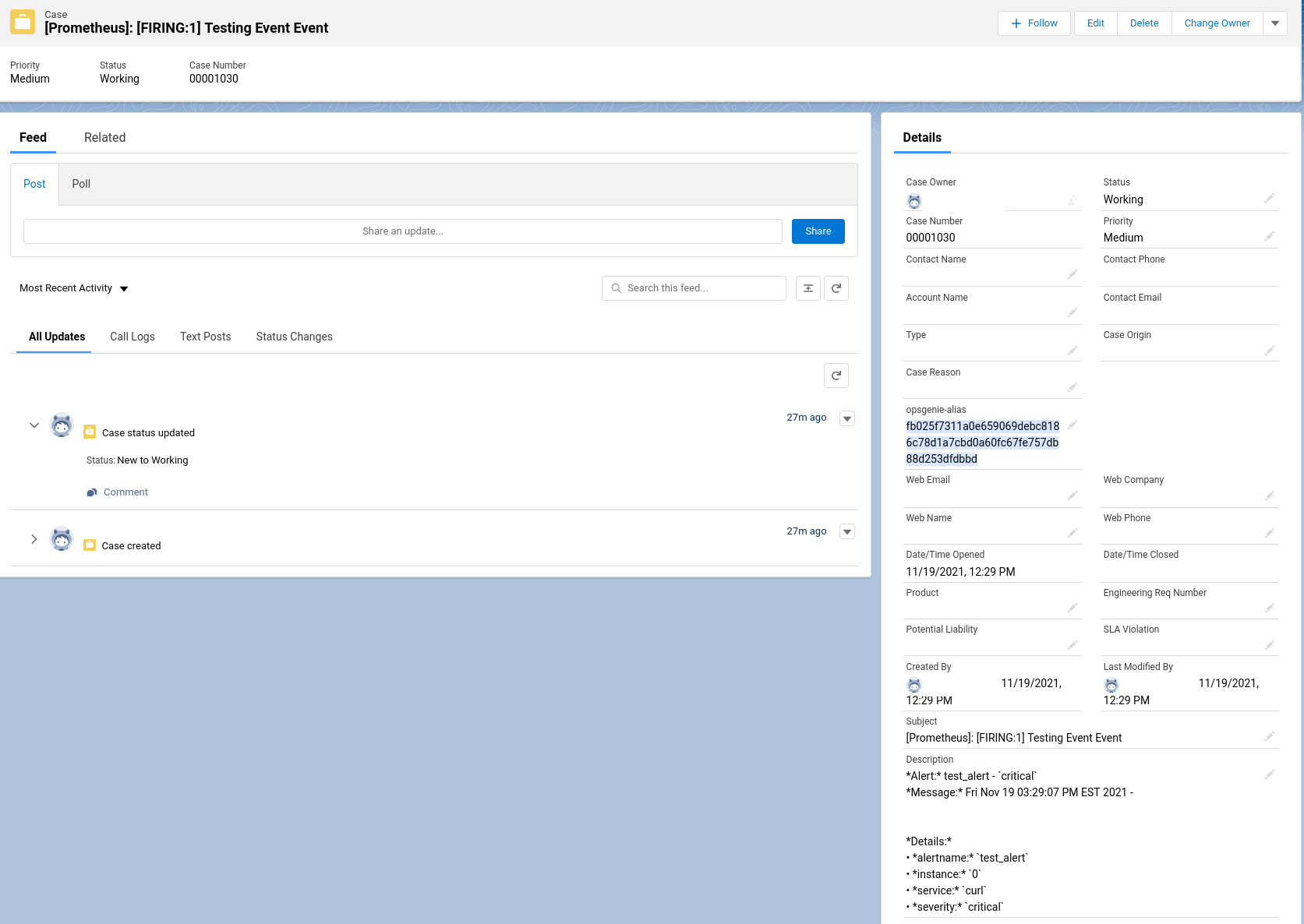
Task: Edit Contact Name pencil icon
Action: point(1073,274)
